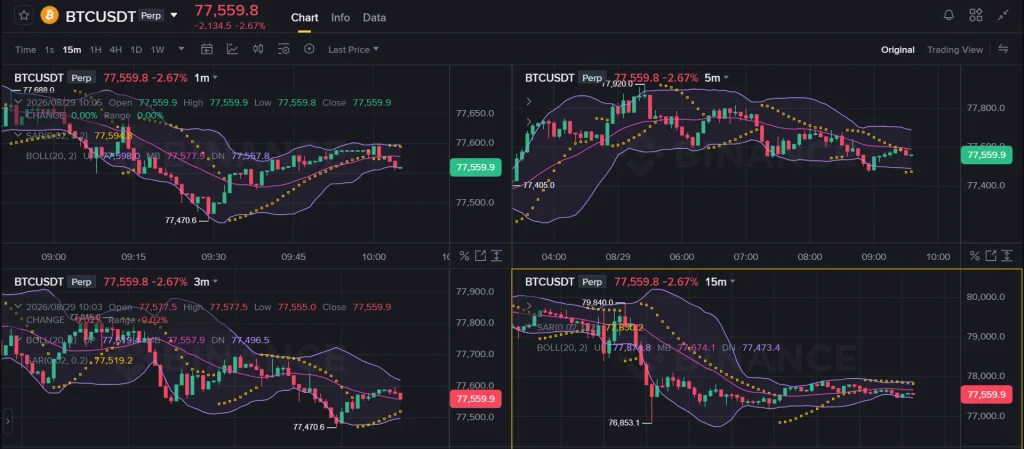Click the pop-out export icon under 5m chart
1024x449 pixels.
coord(991,256)
